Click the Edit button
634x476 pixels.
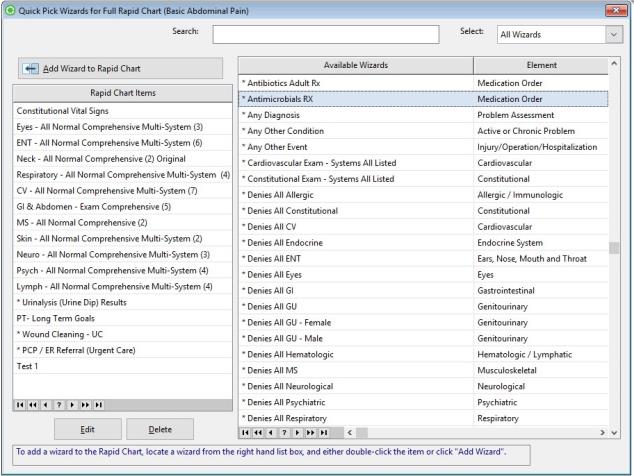[88, 429]
